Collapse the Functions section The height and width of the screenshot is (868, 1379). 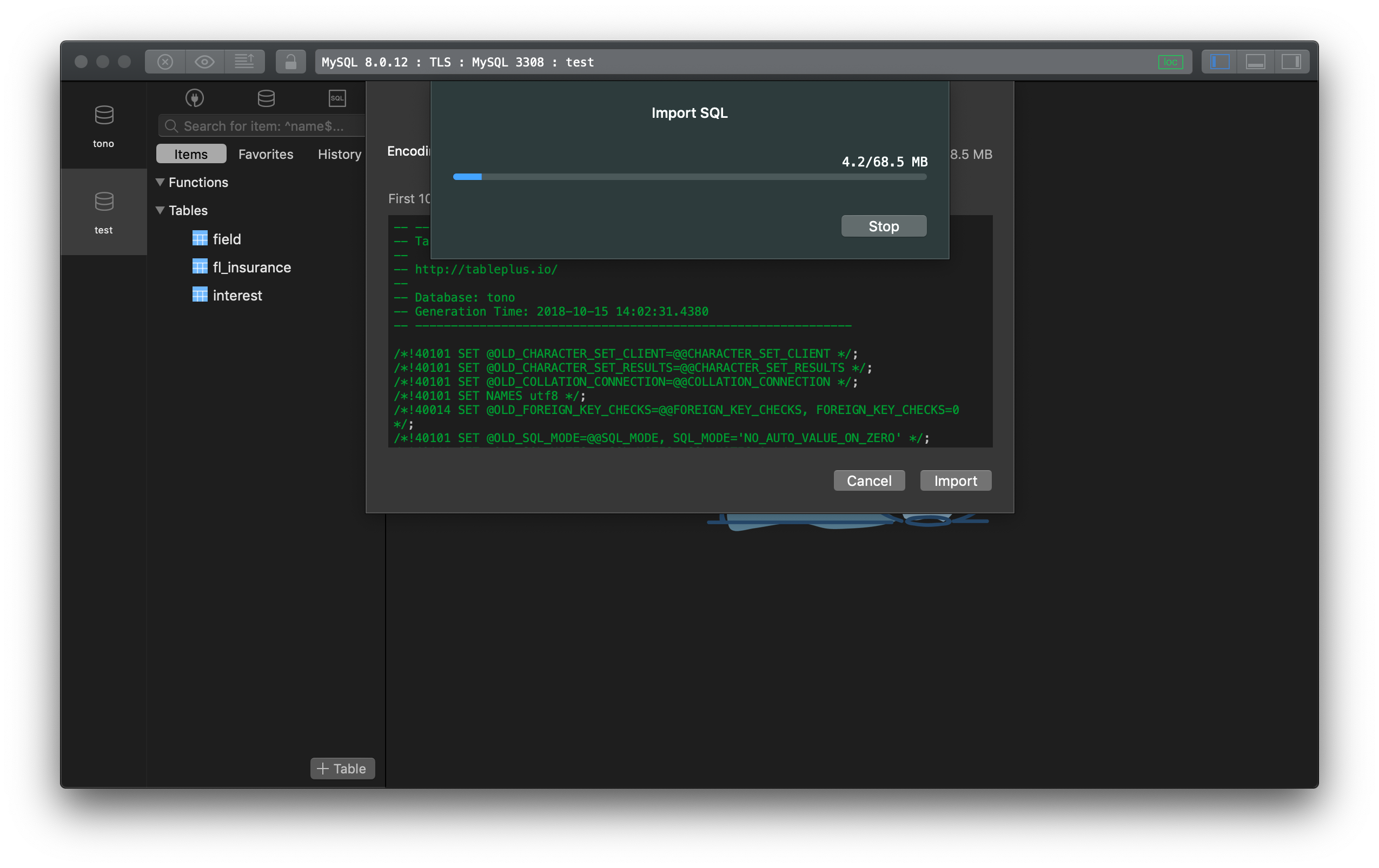161,182
